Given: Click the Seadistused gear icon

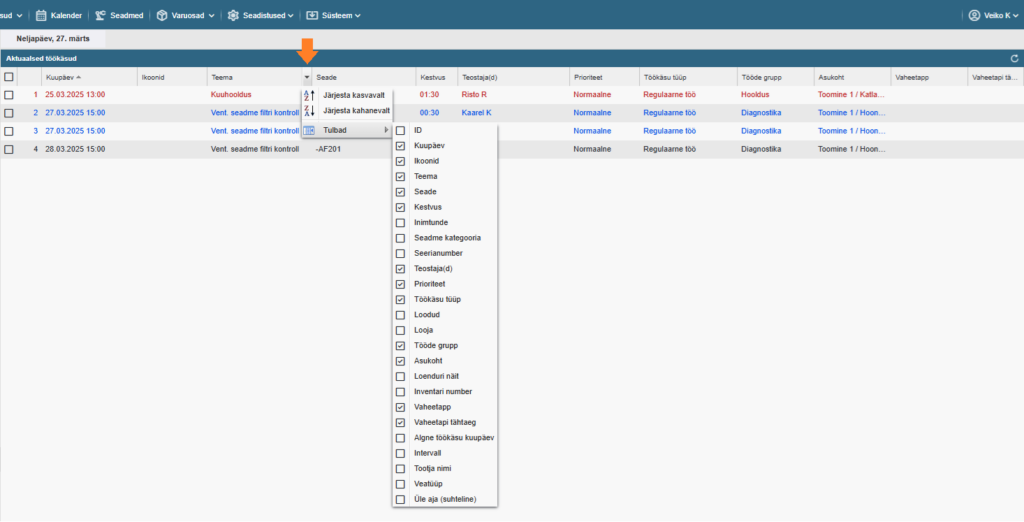Looking at the screenshot, I should pos(233,15).
